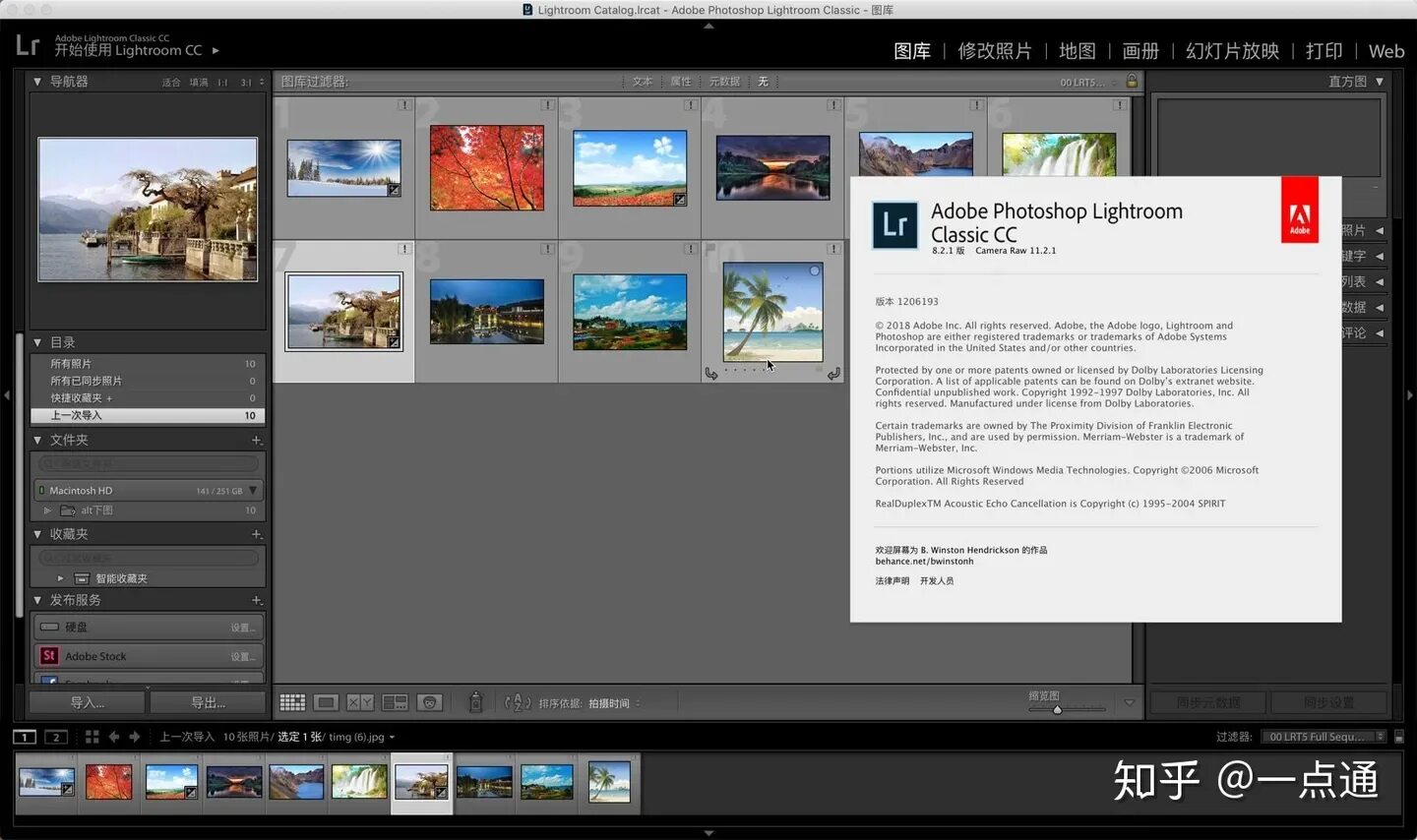The height and width of the screenshot is (840, 1417).
Task: Open toolbar content dropdown arrow
Action: [1129, 702]
